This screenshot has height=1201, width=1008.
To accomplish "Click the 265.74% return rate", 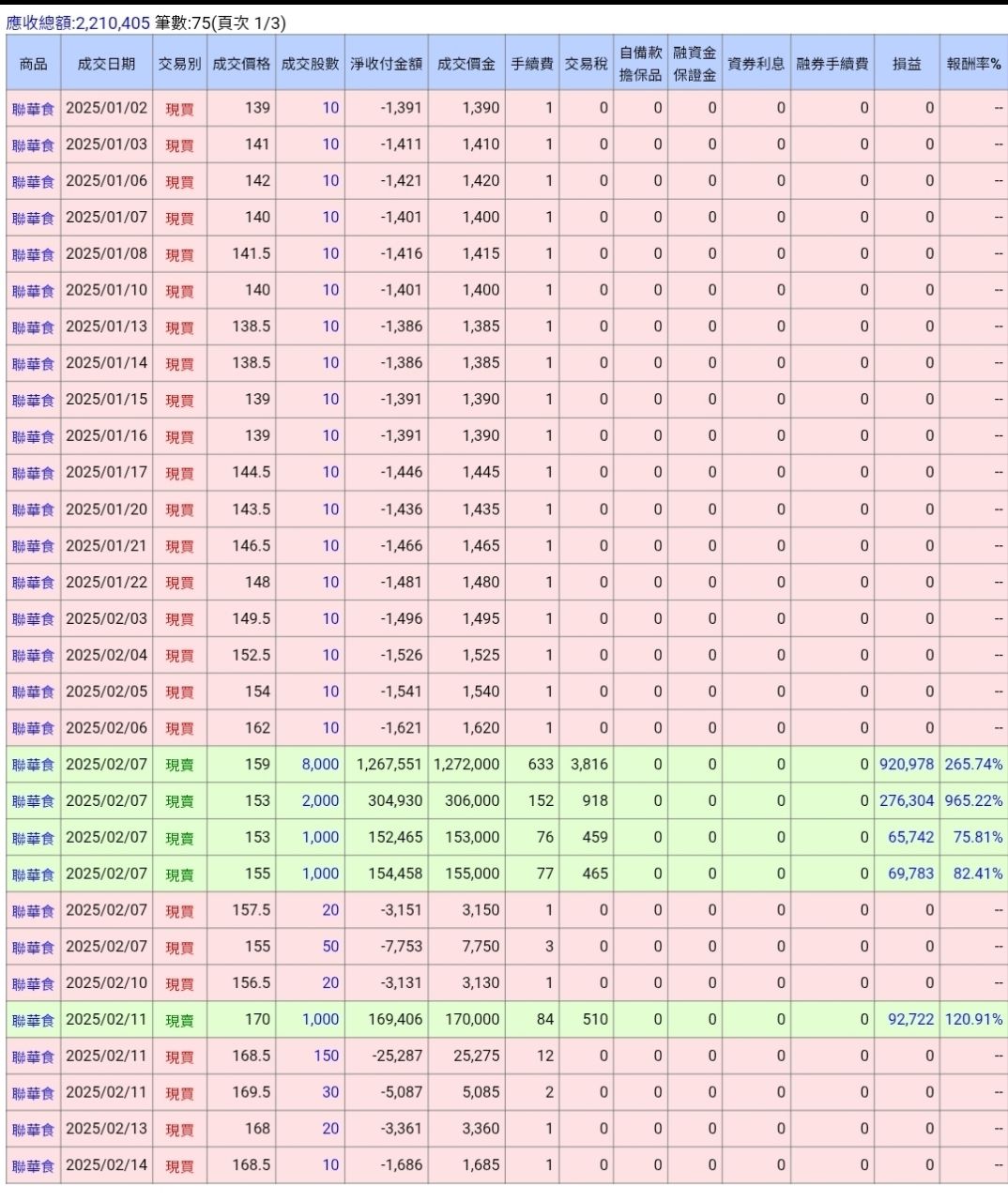I will (x=973, y=765).
